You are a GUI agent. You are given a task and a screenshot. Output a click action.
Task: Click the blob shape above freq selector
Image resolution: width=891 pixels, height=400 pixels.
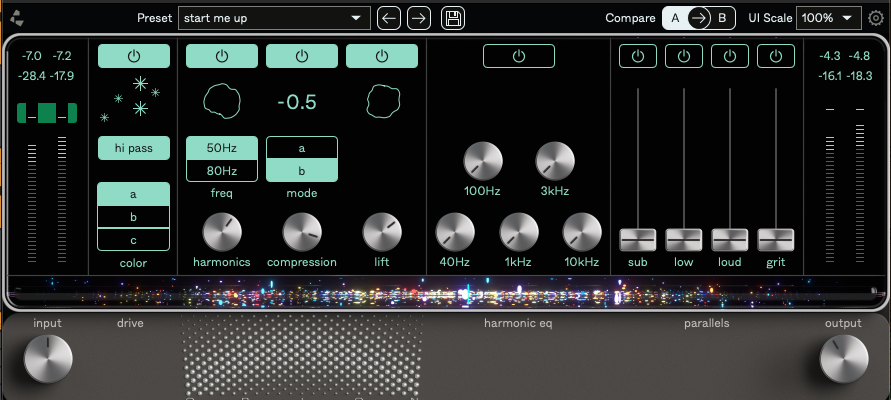(221, 101)
